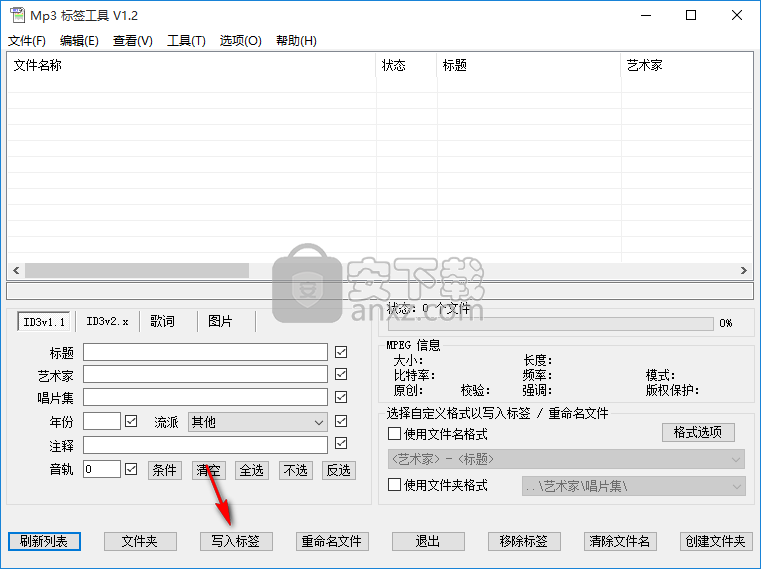The height and width of the screenshot is (569, 761).
Task: Switch to the 歌词 tab
Action: pos(162,321)
